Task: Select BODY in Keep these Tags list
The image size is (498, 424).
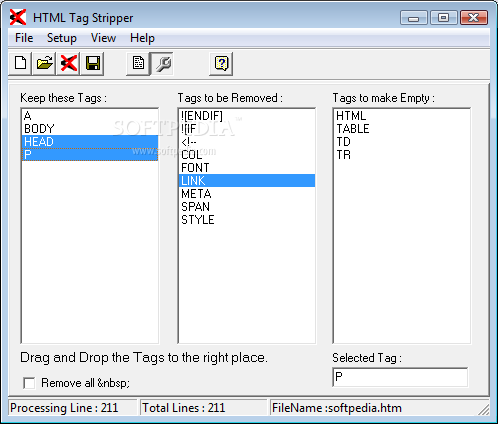Action: click(90, 129)
